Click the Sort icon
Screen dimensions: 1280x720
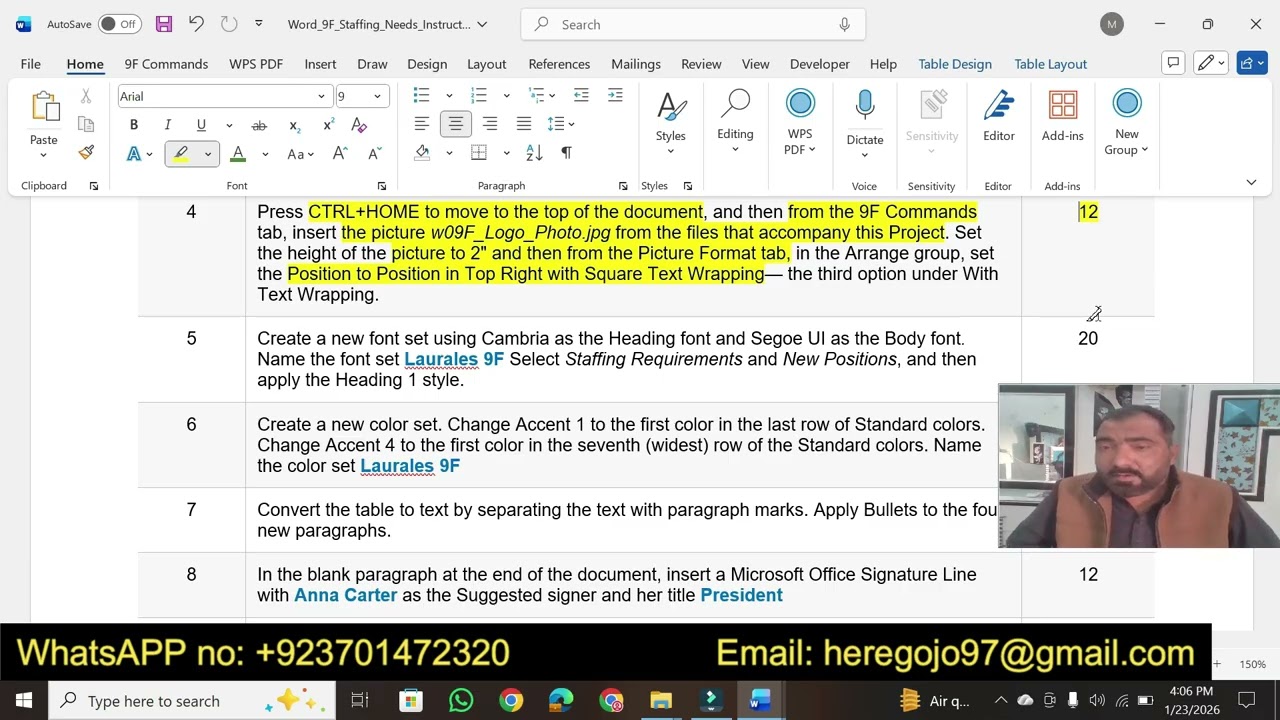click(x=534, y=153)
